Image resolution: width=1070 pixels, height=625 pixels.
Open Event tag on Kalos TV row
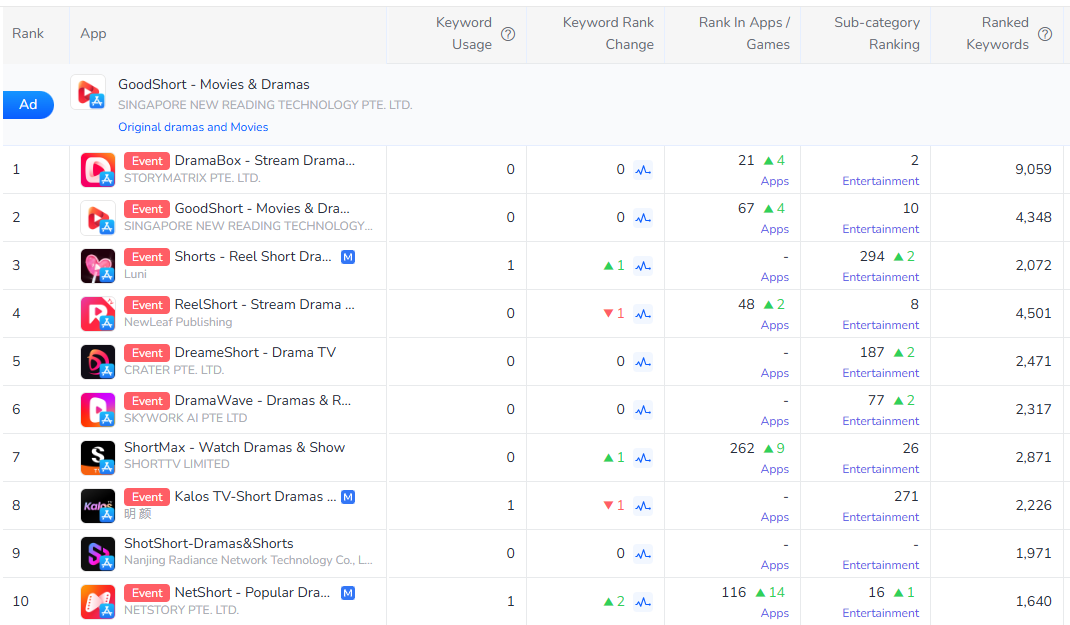(x=147, y=497)
